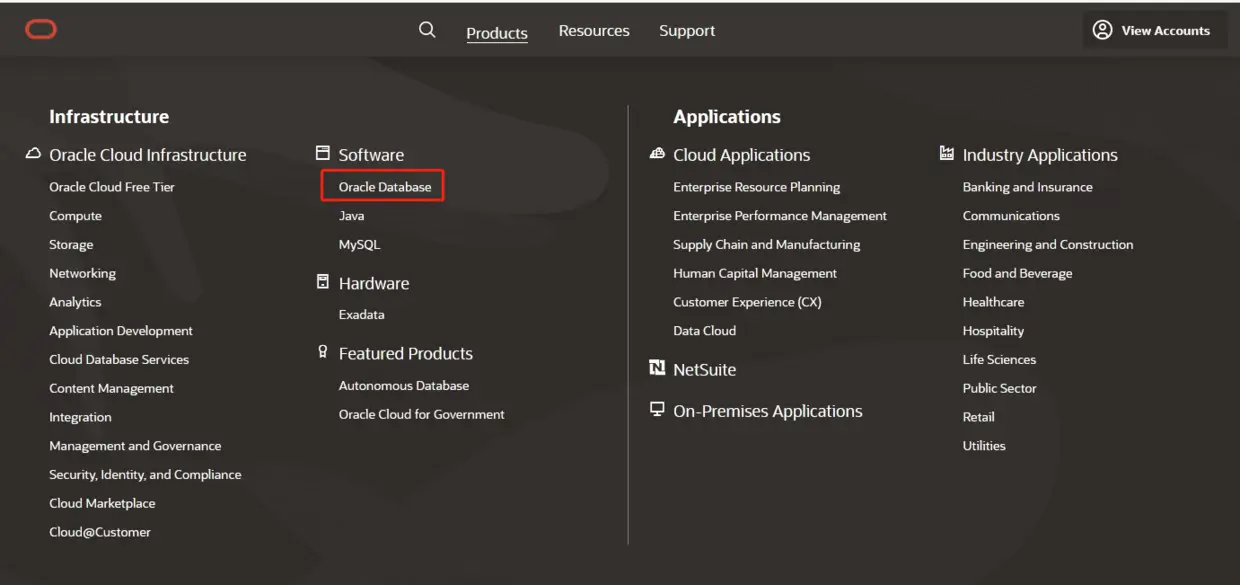Open the Oracle Database link

pyautogui.click(x=385, y=187)
